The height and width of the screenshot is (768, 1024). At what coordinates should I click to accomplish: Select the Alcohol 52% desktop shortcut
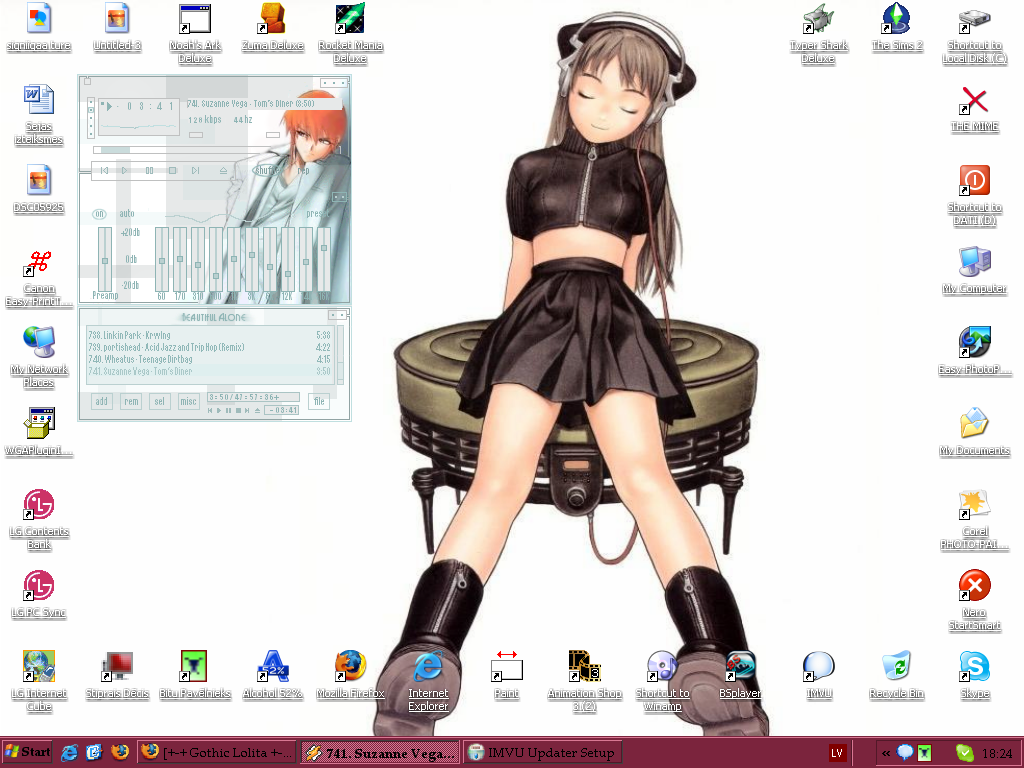point(273,675)
